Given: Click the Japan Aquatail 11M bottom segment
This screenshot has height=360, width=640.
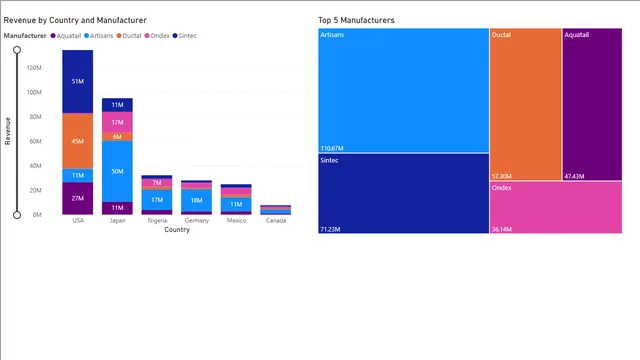Looking at the screenshot, I should [117, 208].
